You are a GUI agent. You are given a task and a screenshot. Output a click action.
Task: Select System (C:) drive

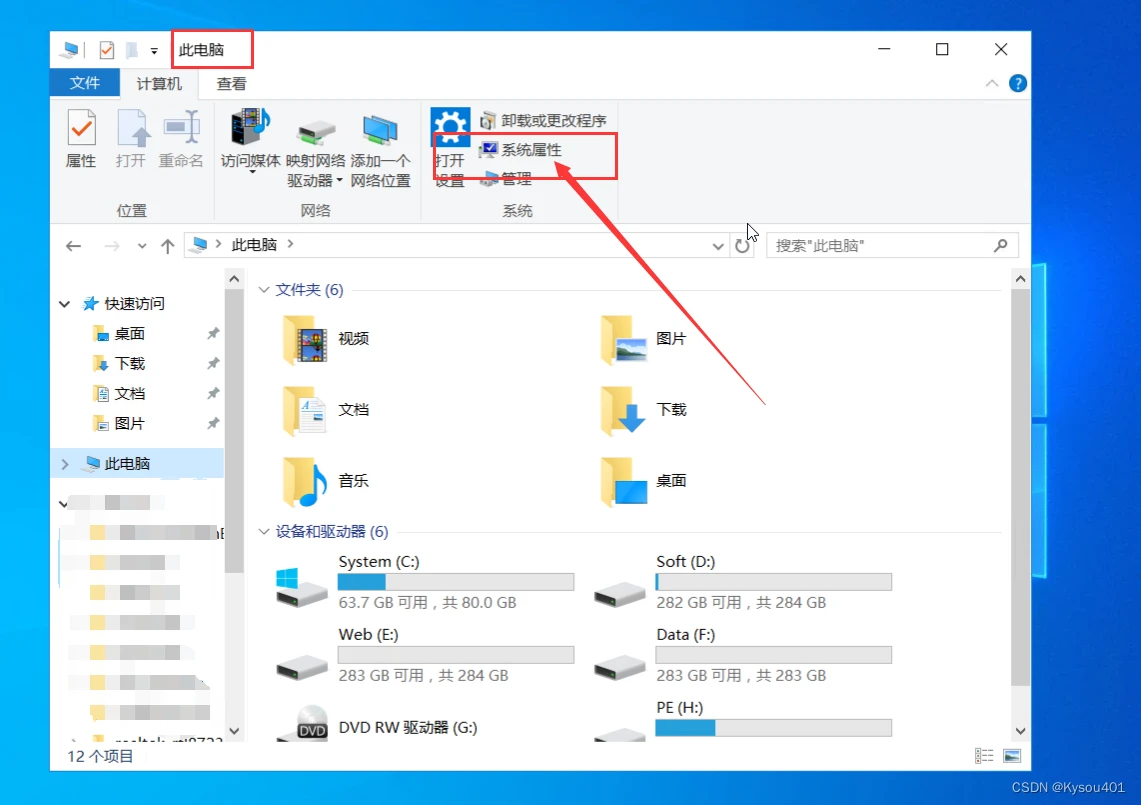click(x=425, y=582)
